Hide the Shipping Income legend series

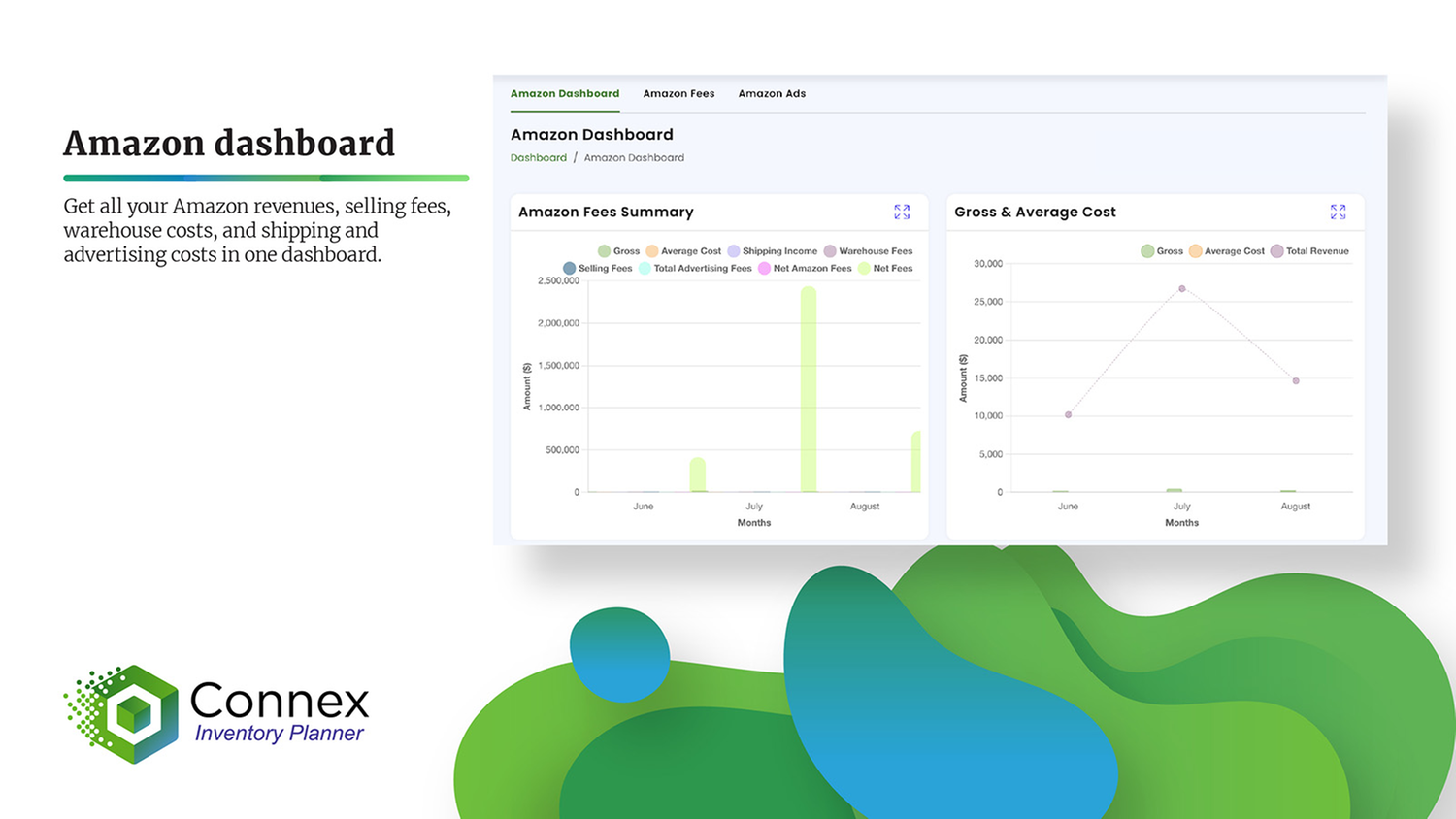pyautogui.click(x=772, y=251)
